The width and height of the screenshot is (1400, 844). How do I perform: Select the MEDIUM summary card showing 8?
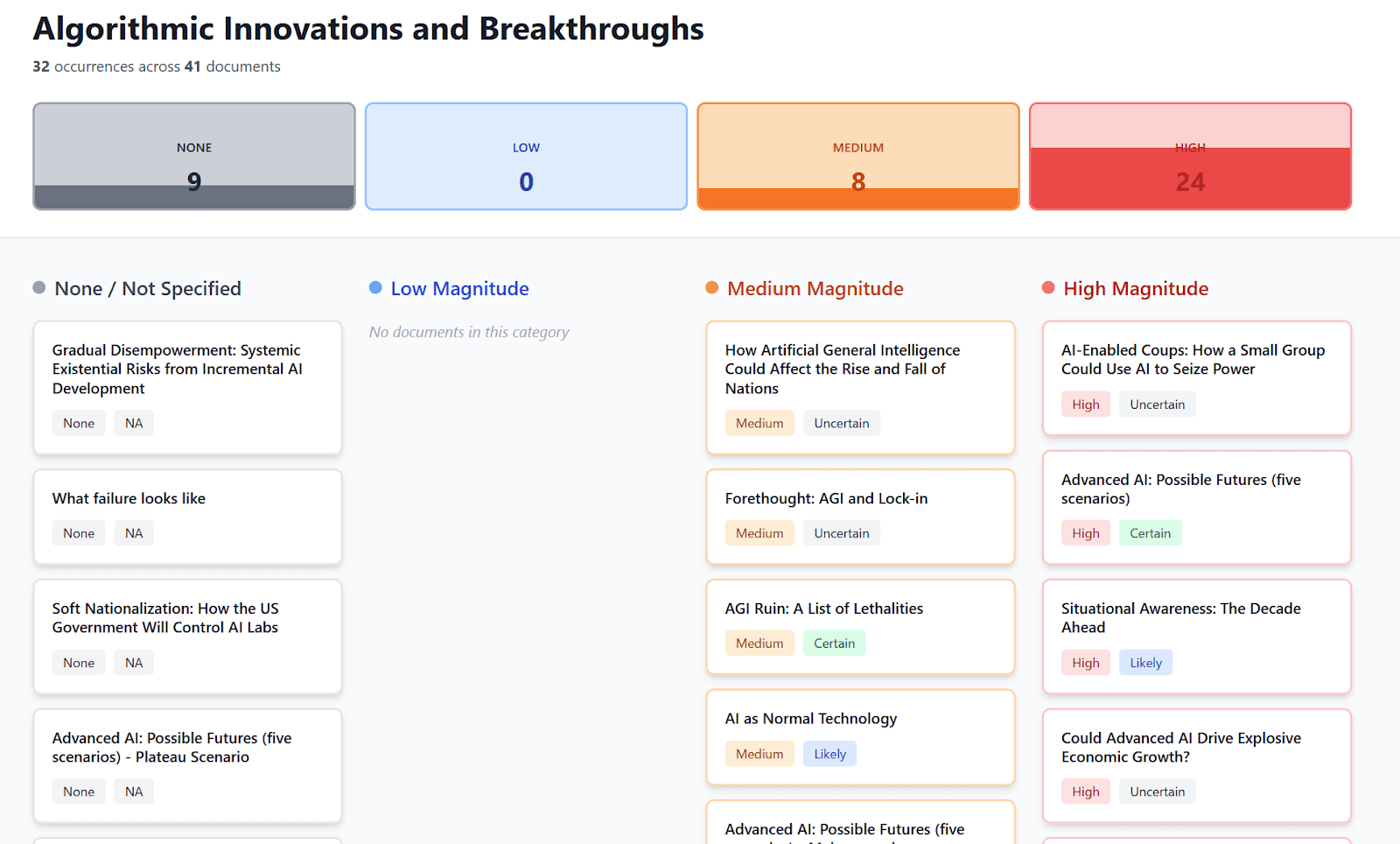[x=858, y=157]
